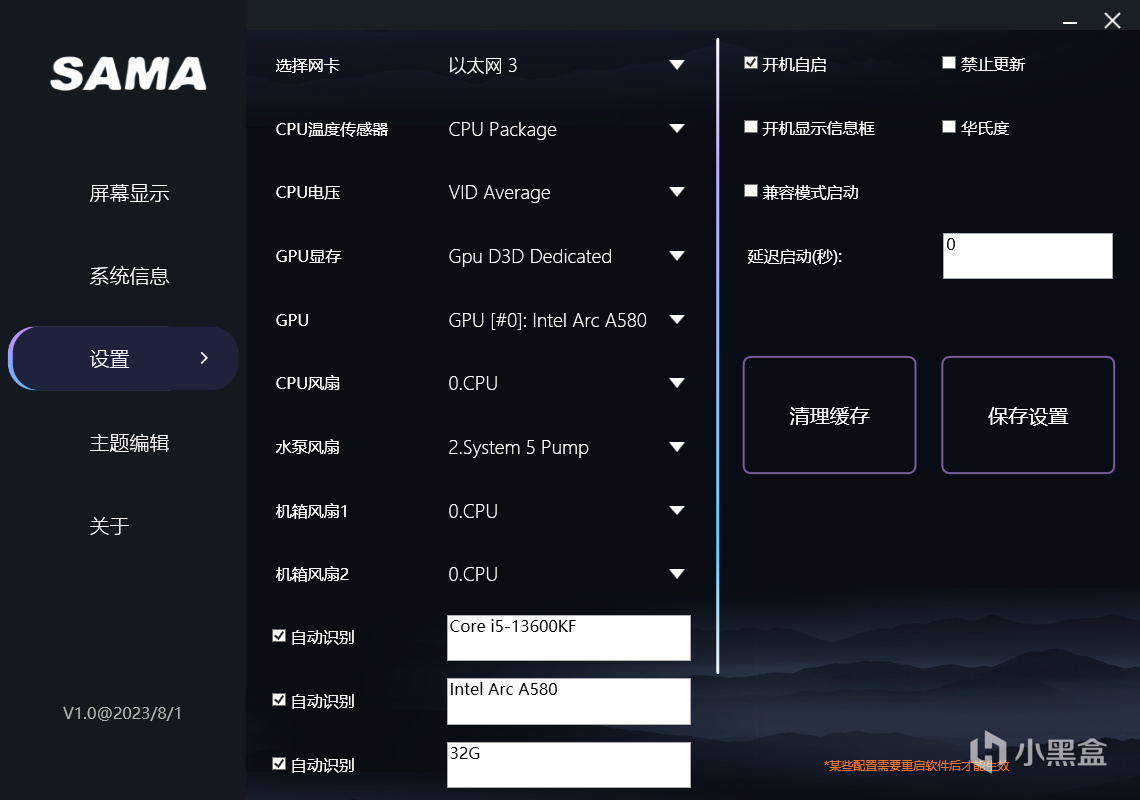Click the SAMA logo
1140x800 pixels.
tap(128, 73)
